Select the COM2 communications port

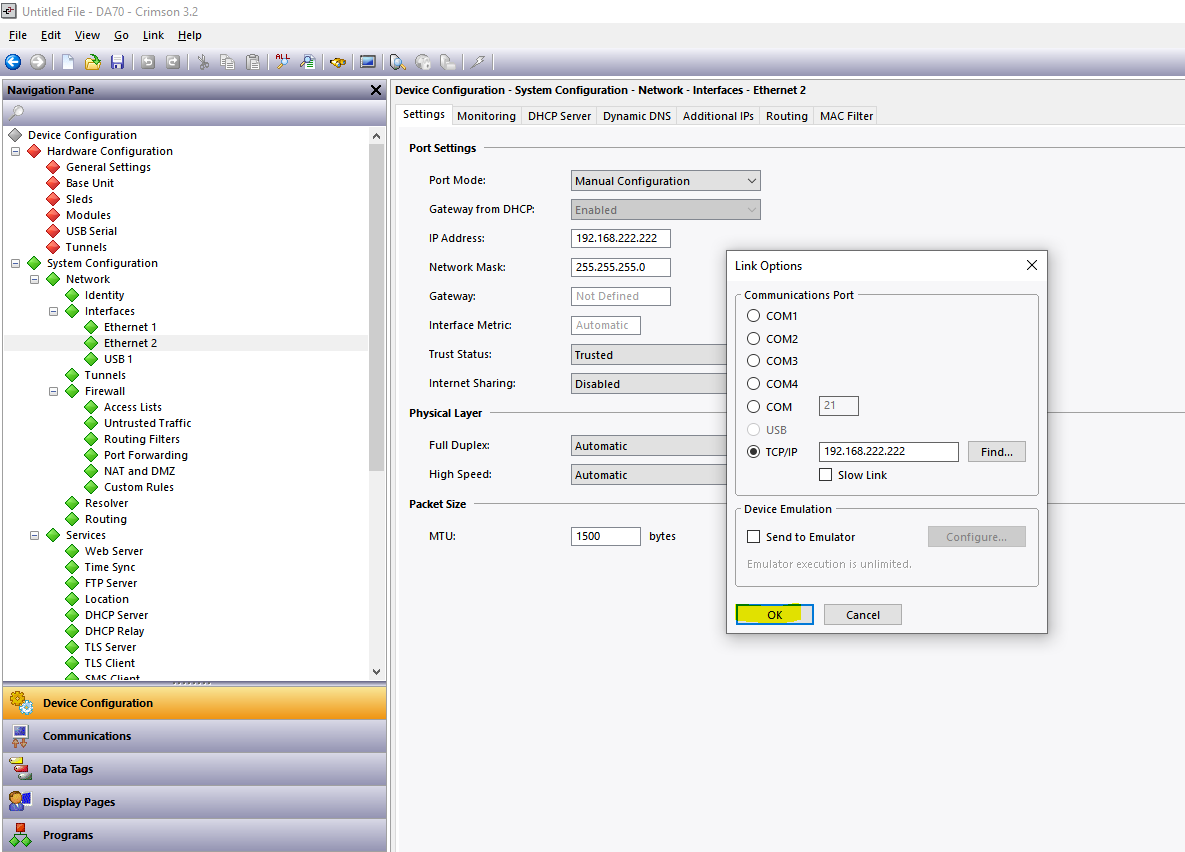753,339
